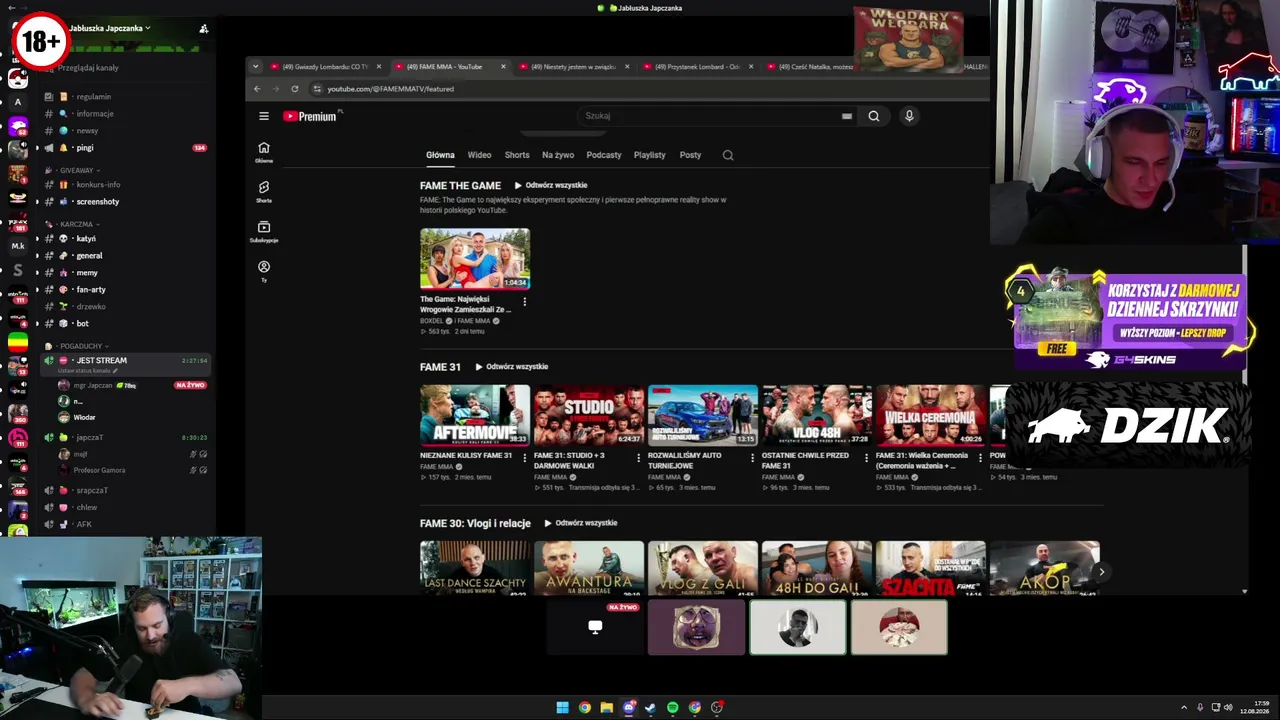Play all FAME 30: Vlogi i relacje
Screen dimensions: 1280x720
pyautogui.click(x=581, y=523)
